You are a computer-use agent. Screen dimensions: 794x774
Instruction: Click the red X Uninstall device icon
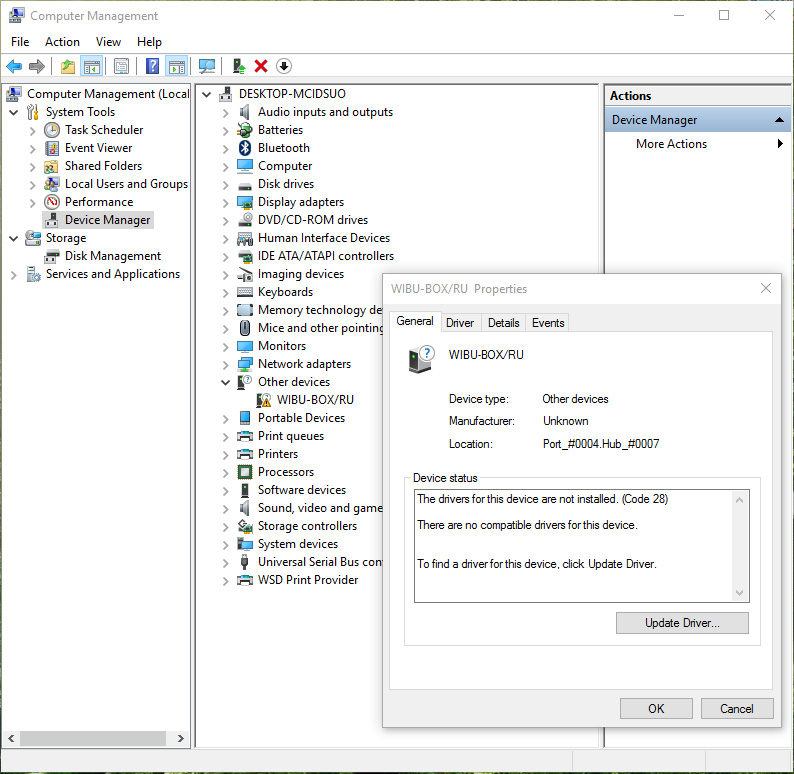[x=261, y=66]
